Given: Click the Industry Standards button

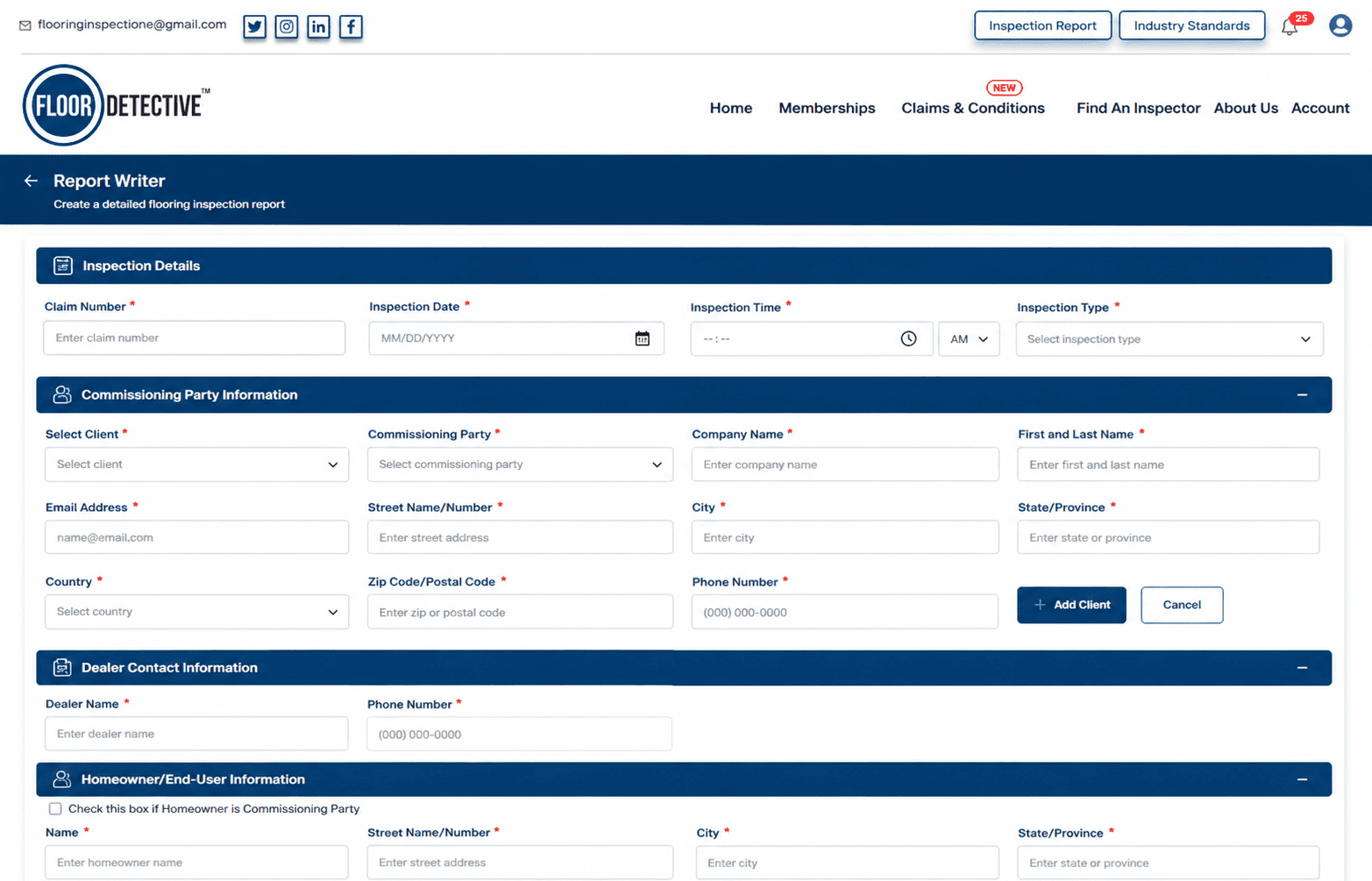Looking at the screenshot, I should 1191,25.
